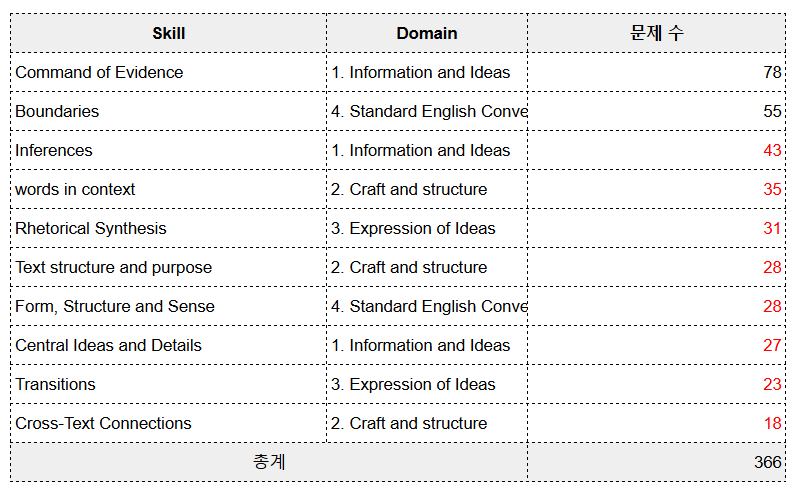
Task: Click the 문제 수 column header
Action: click(x=657, y=33)
